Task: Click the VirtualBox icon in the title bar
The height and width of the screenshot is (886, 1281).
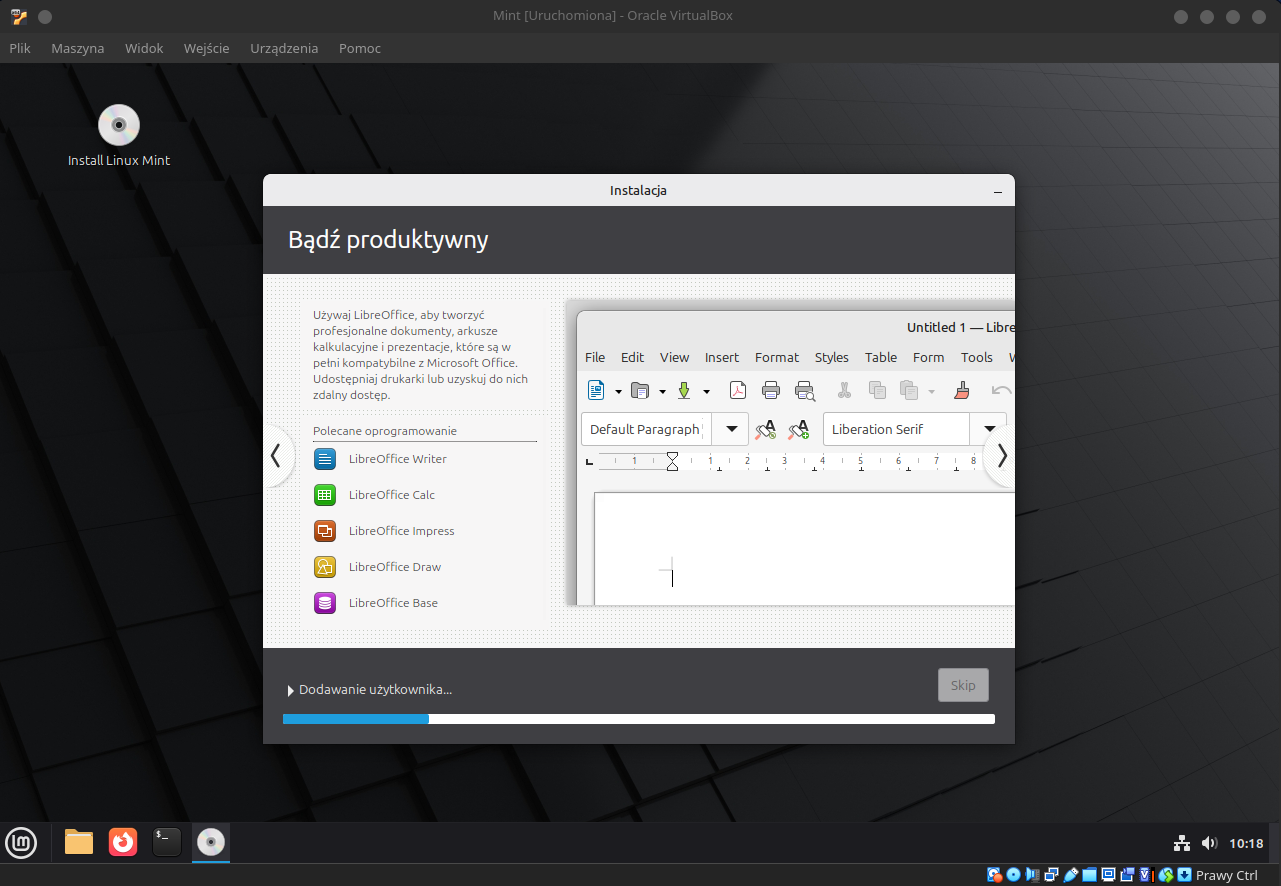Action: click(x=19, y=16)
